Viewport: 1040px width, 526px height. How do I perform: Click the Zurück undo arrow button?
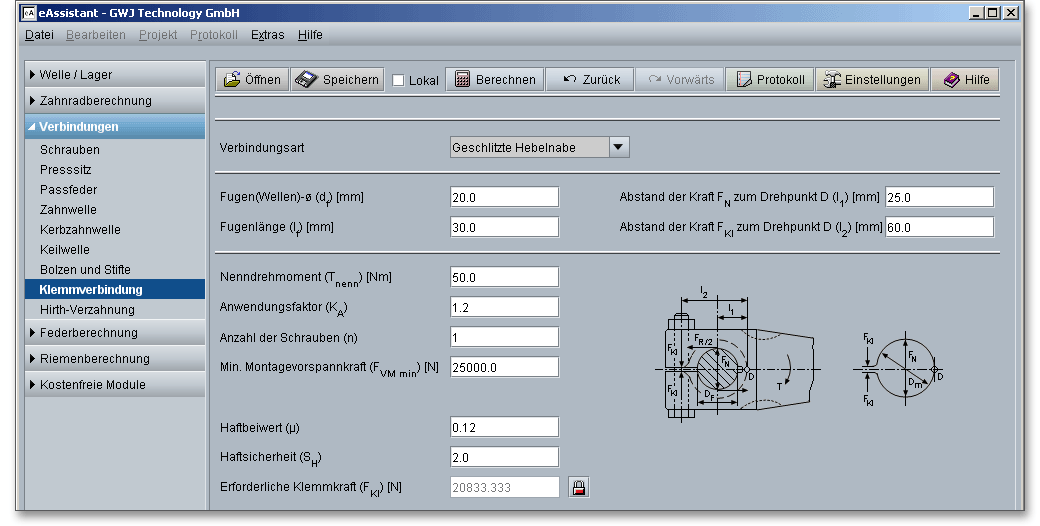click(x=592, y=80)
